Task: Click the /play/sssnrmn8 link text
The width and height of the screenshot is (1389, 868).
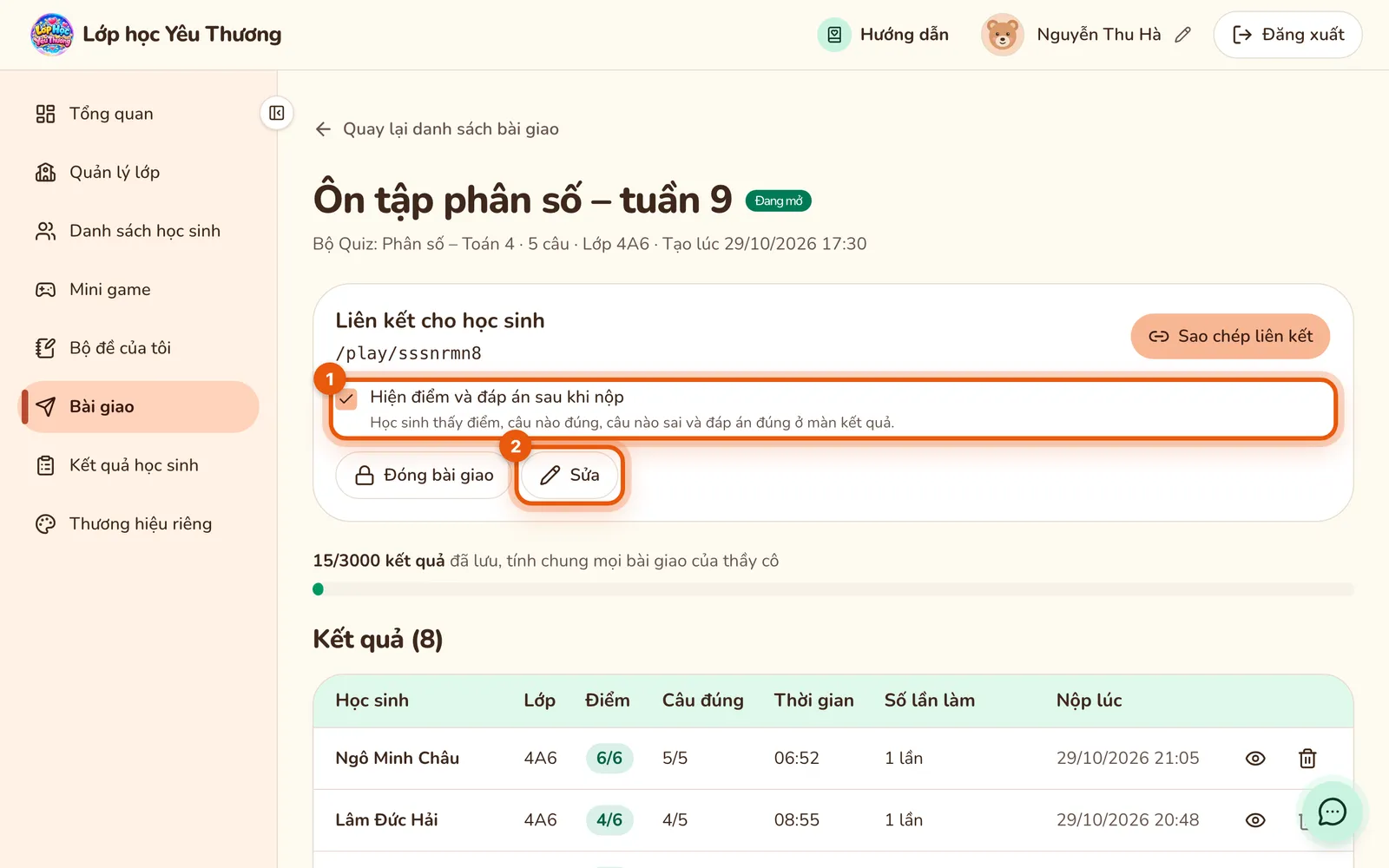Action: [x=409, y=353]
